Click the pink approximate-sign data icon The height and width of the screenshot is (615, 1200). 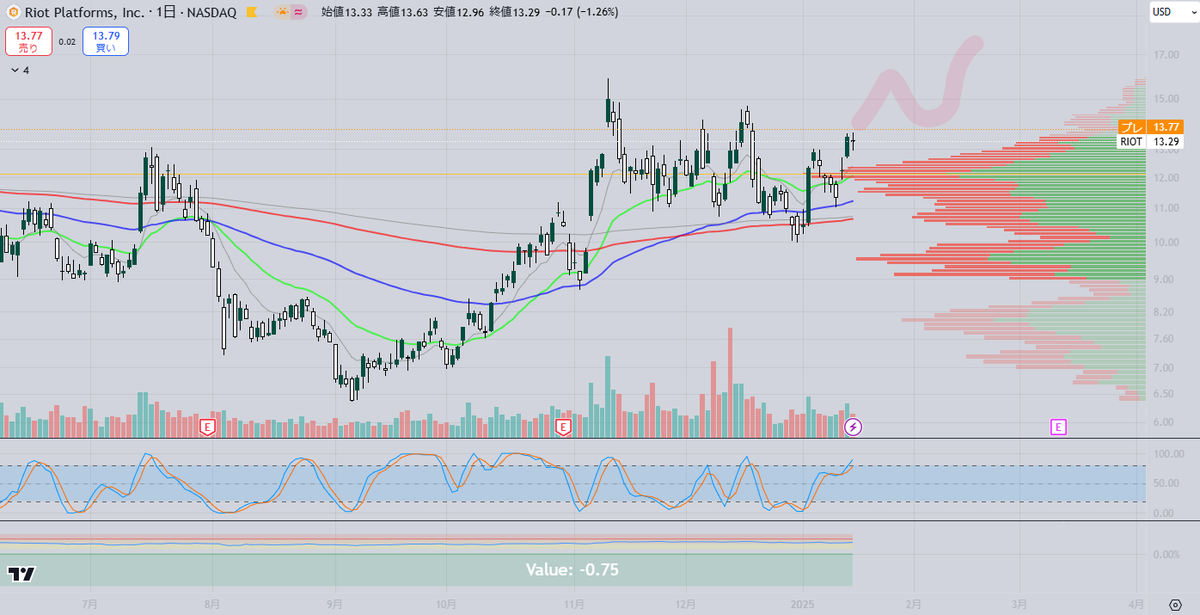click(299, 12)
